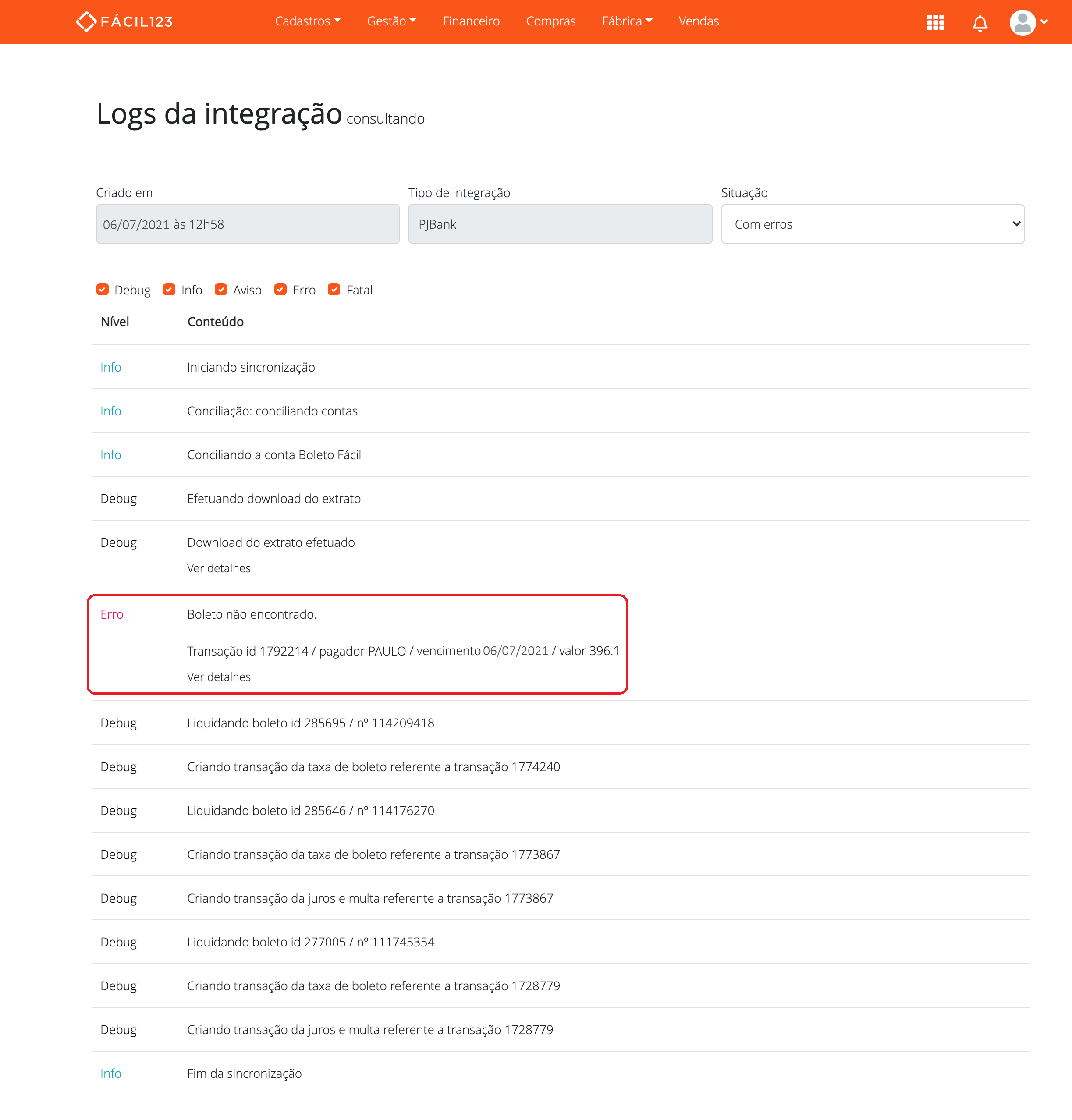The image size is (1072, 1120).
Task: Open the Fábrica dropdown
Action: (626, 21)
